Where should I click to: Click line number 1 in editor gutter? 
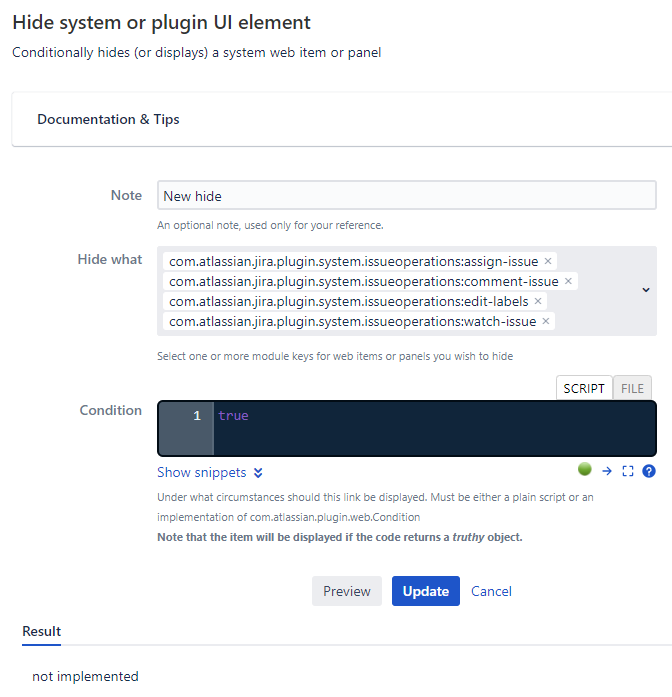tap(197, 416)
